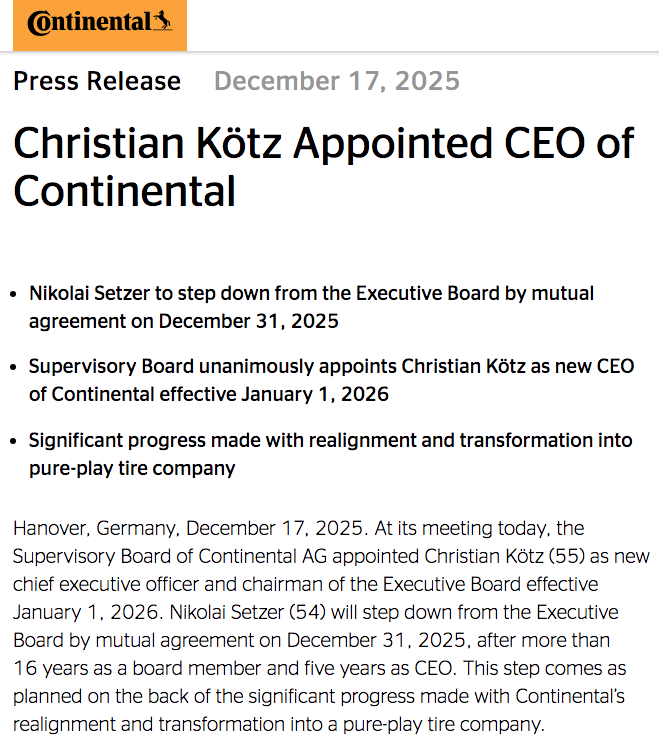Viewport: 659px width, 743px height.
Task: Click "December 31, 2025" in the first bullet
Action: coord(249,321)
